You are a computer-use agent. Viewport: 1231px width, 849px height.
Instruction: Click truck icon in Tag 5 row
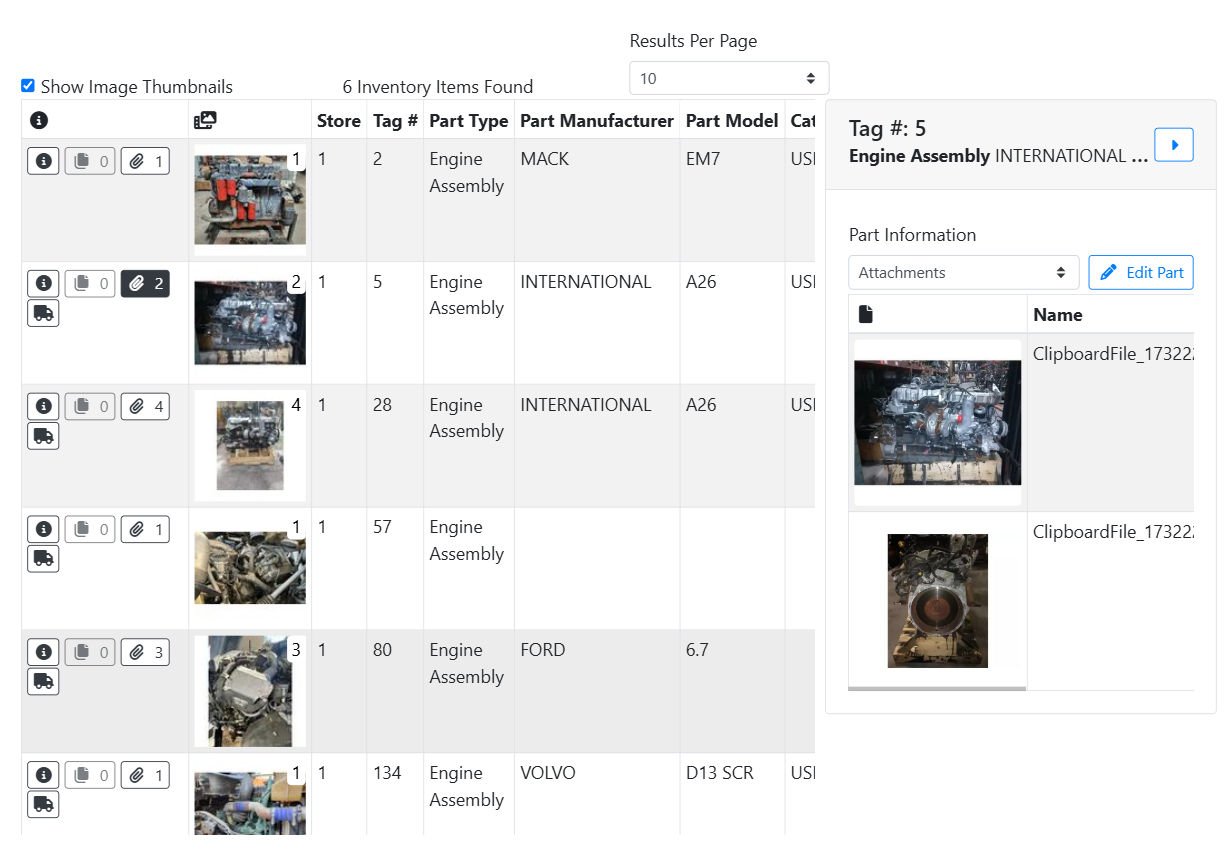43,313
